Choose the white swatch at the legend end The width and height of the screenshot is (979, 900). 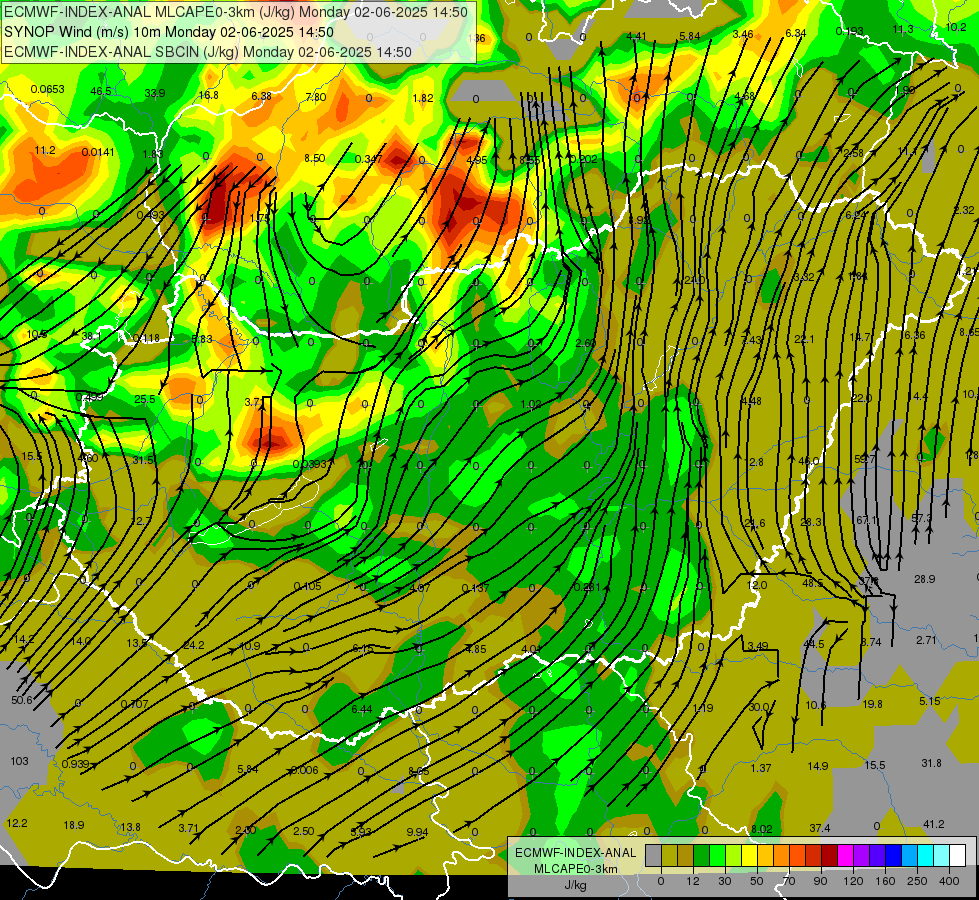click(x=957, y=855)
